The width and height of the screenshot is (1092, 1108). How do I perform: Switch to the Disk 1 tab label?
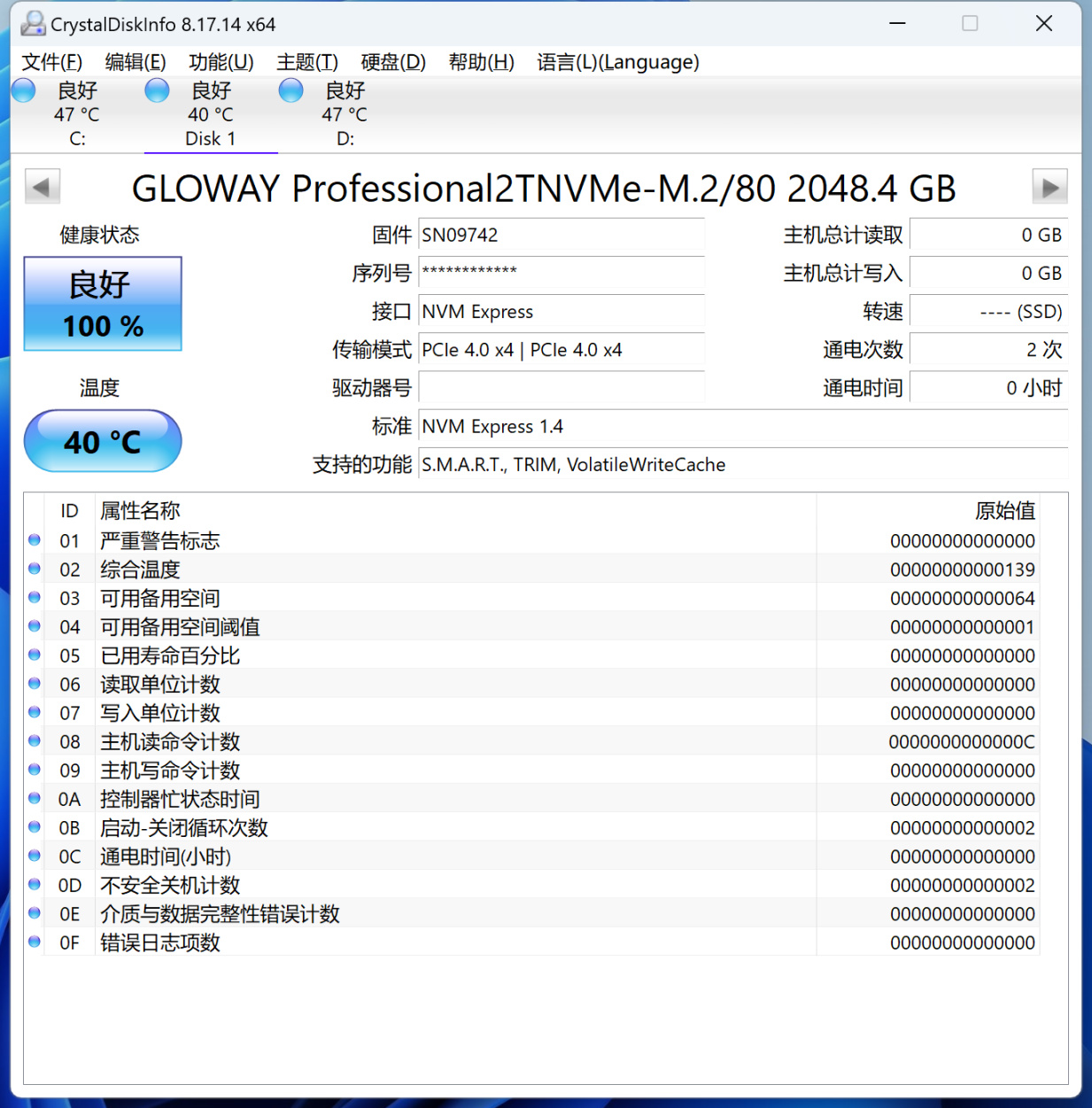pos(211,139)
